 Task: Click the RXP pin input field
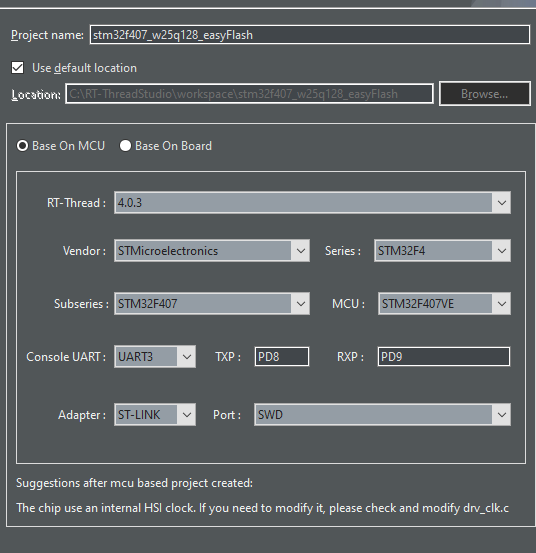coord(444,357)
